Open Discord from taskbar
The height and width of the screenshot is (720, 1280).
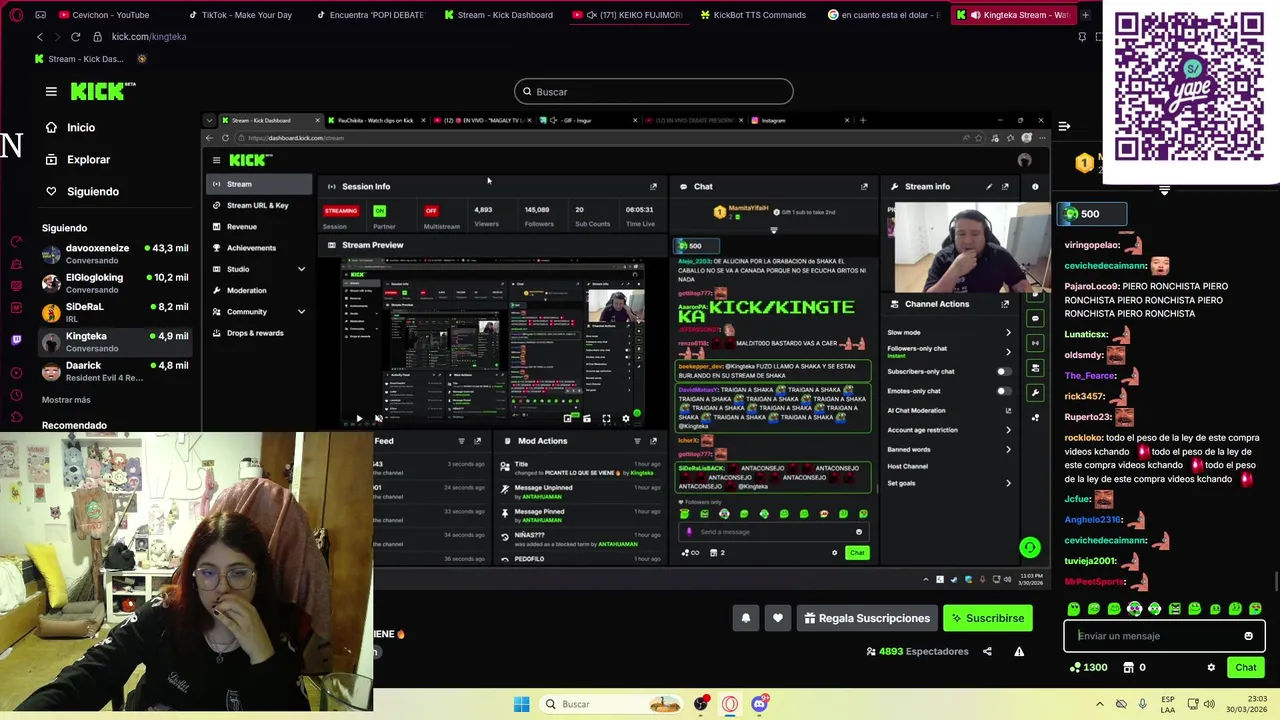[x=759, y=704]
